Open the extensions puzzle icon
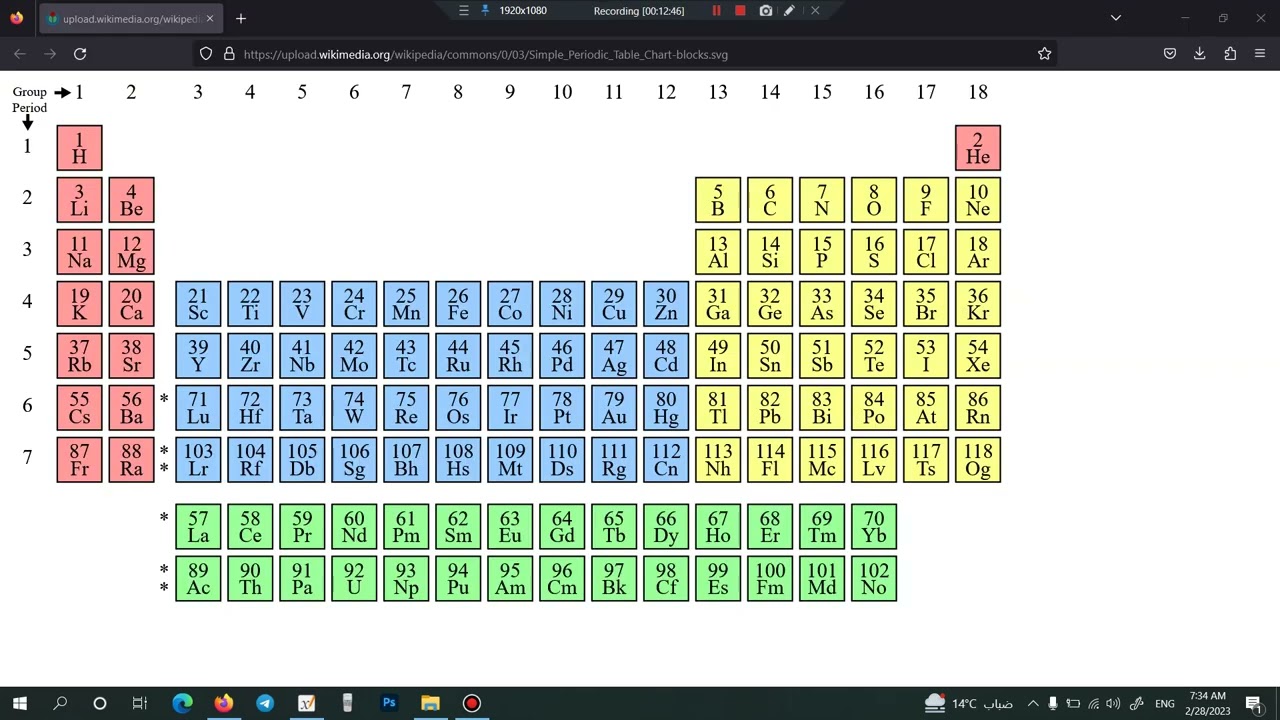The height and width of the screenshot is (720, 1280). [x=1230, y=54]
